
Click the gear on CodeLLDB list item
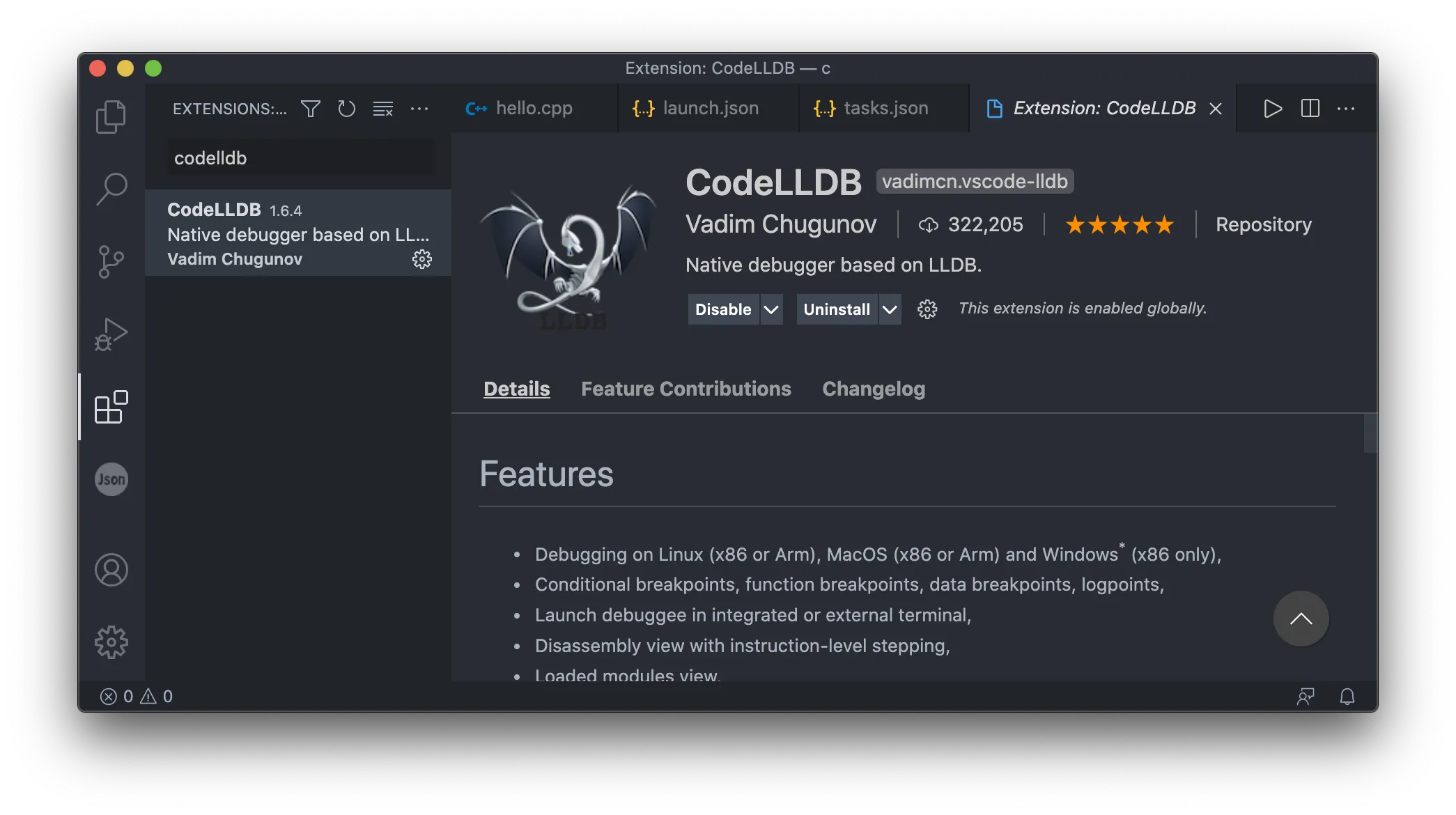(x=422, y=259)
